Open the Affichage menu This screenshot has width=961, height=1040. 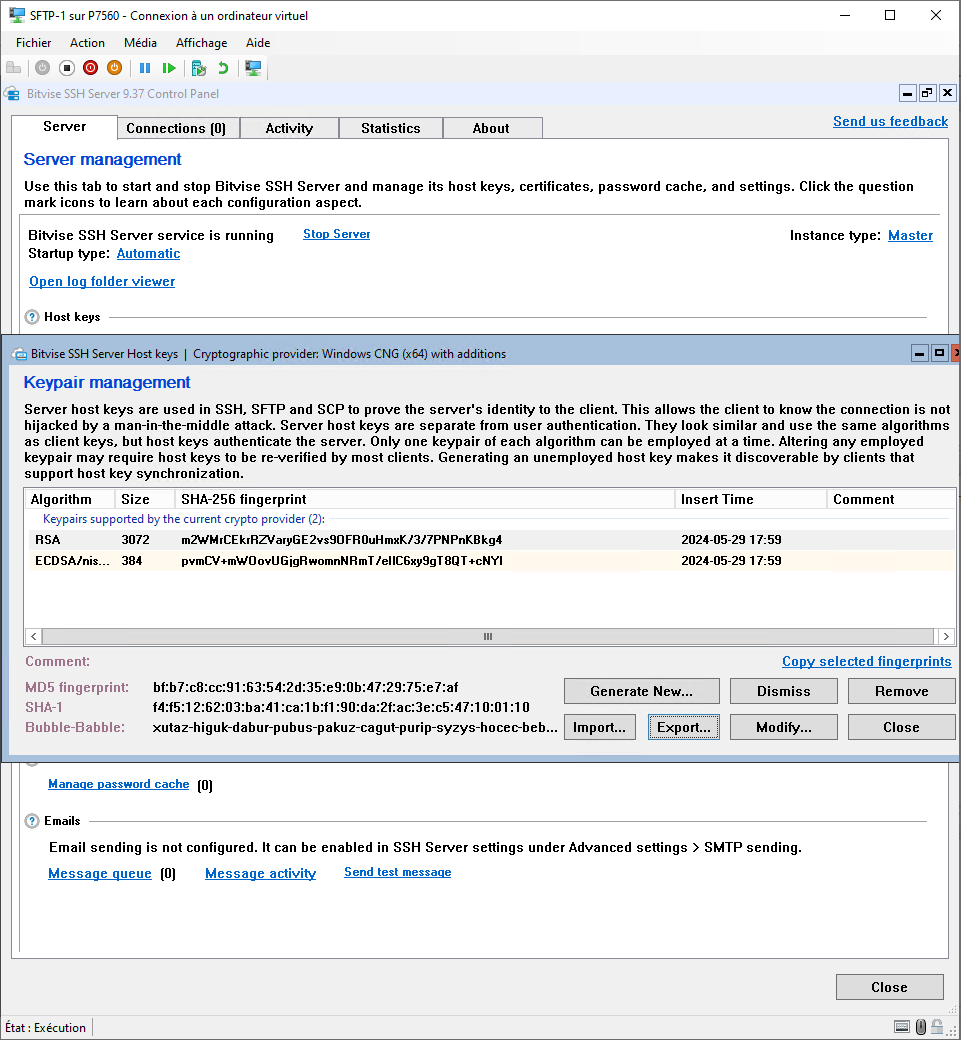pyautogui.click(x=201, y=43)
